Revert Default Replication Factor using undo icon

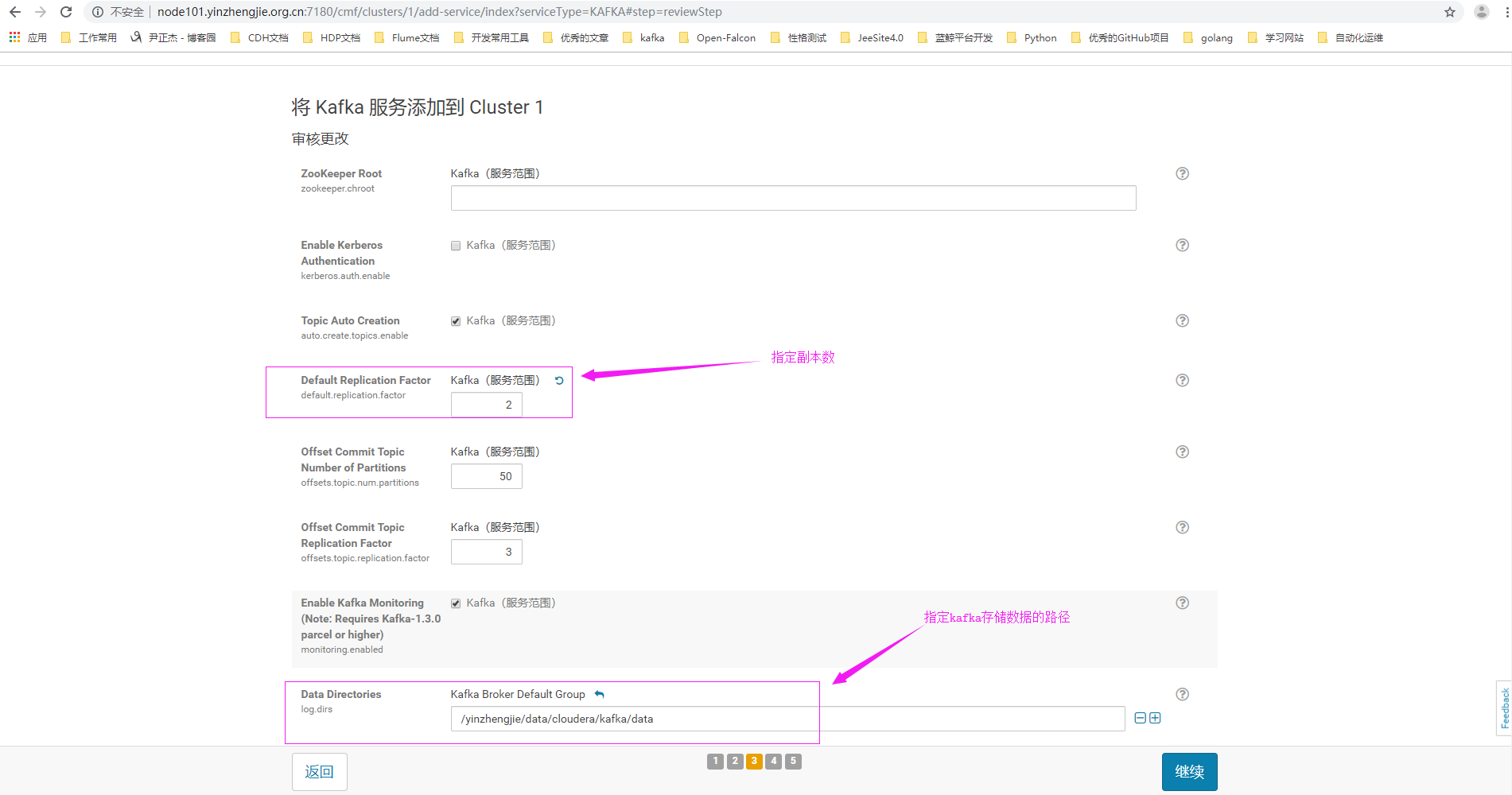[x=559, y=381]
